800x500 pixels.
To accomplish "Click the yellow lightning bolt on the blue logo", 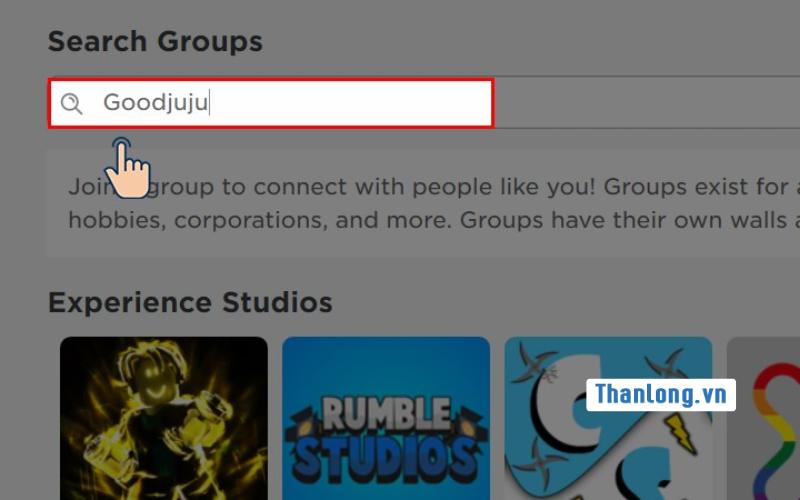I will tap(681, 433).
